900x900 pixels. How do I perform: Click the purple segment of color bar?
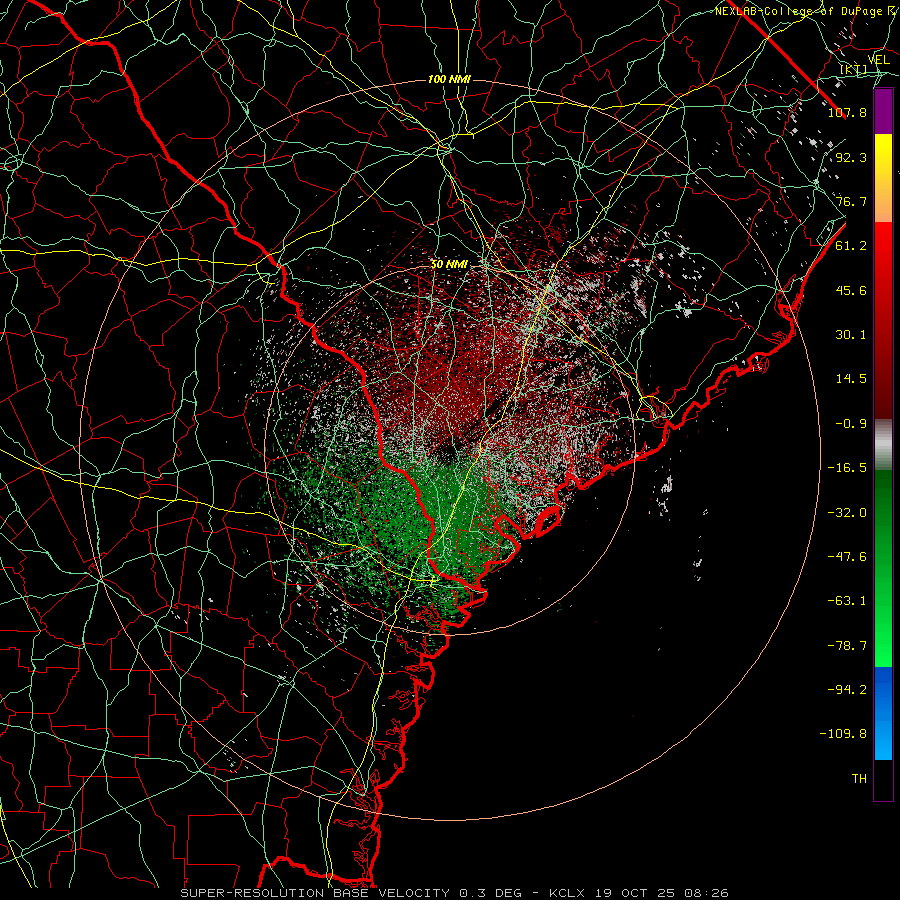pyautogui.click(x=883, y=112)
